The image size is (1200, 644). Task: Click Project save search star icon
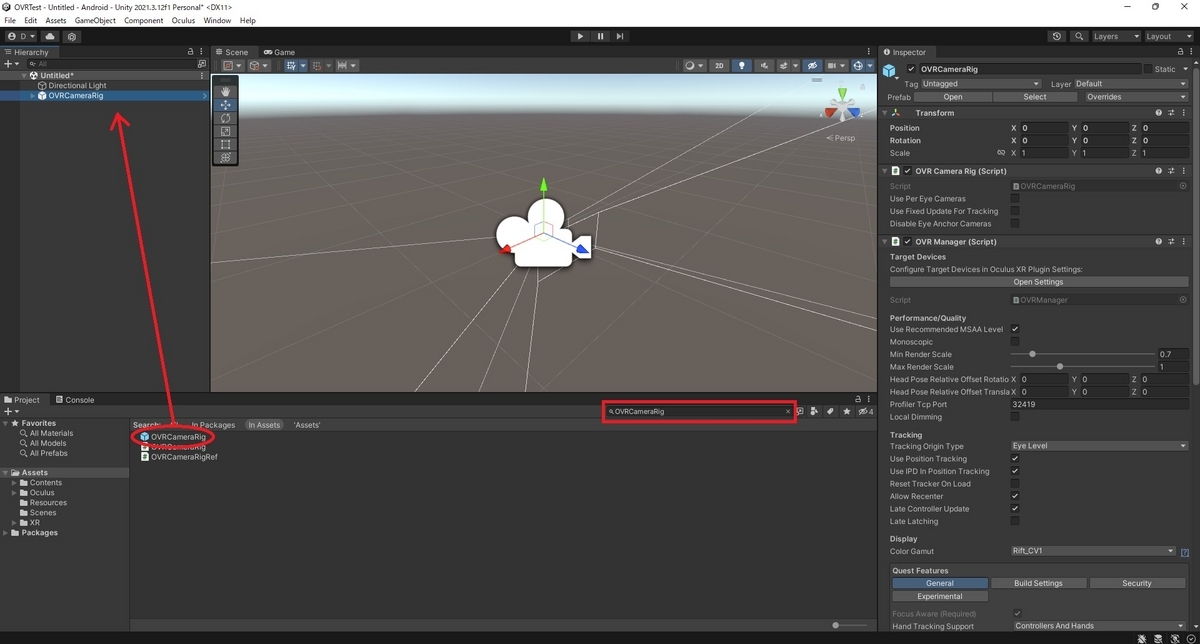pyautogui.click(x=847, y=411)
